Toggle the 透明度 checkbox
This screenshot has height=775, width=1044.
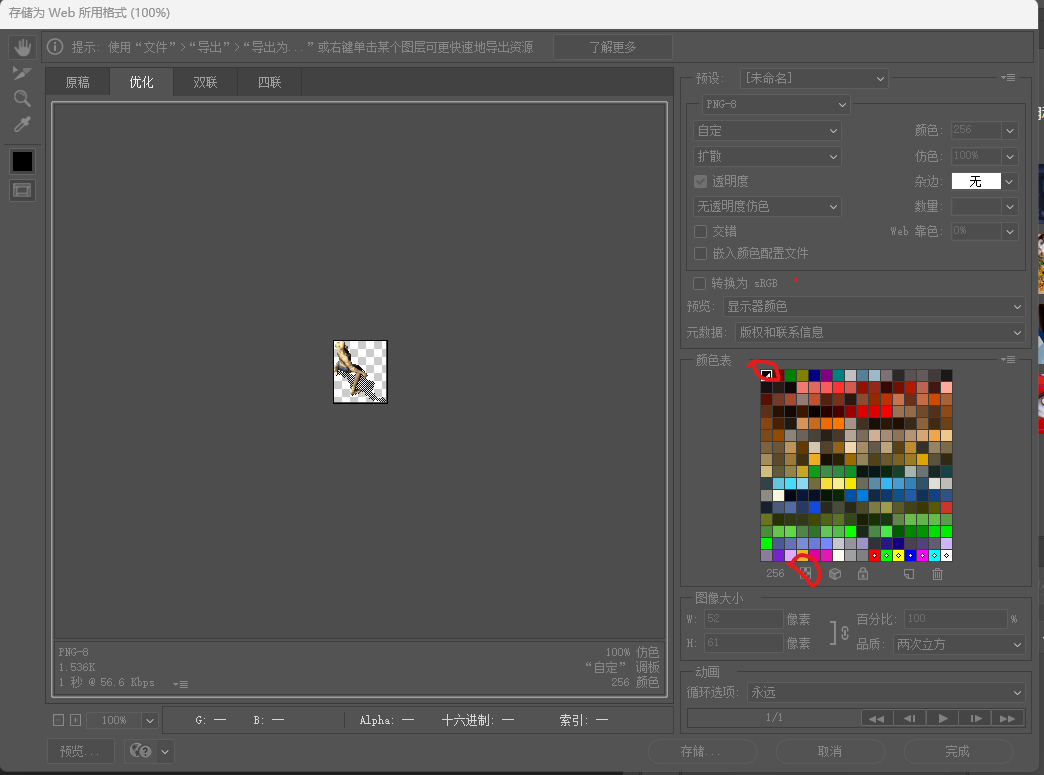point(699,181)
